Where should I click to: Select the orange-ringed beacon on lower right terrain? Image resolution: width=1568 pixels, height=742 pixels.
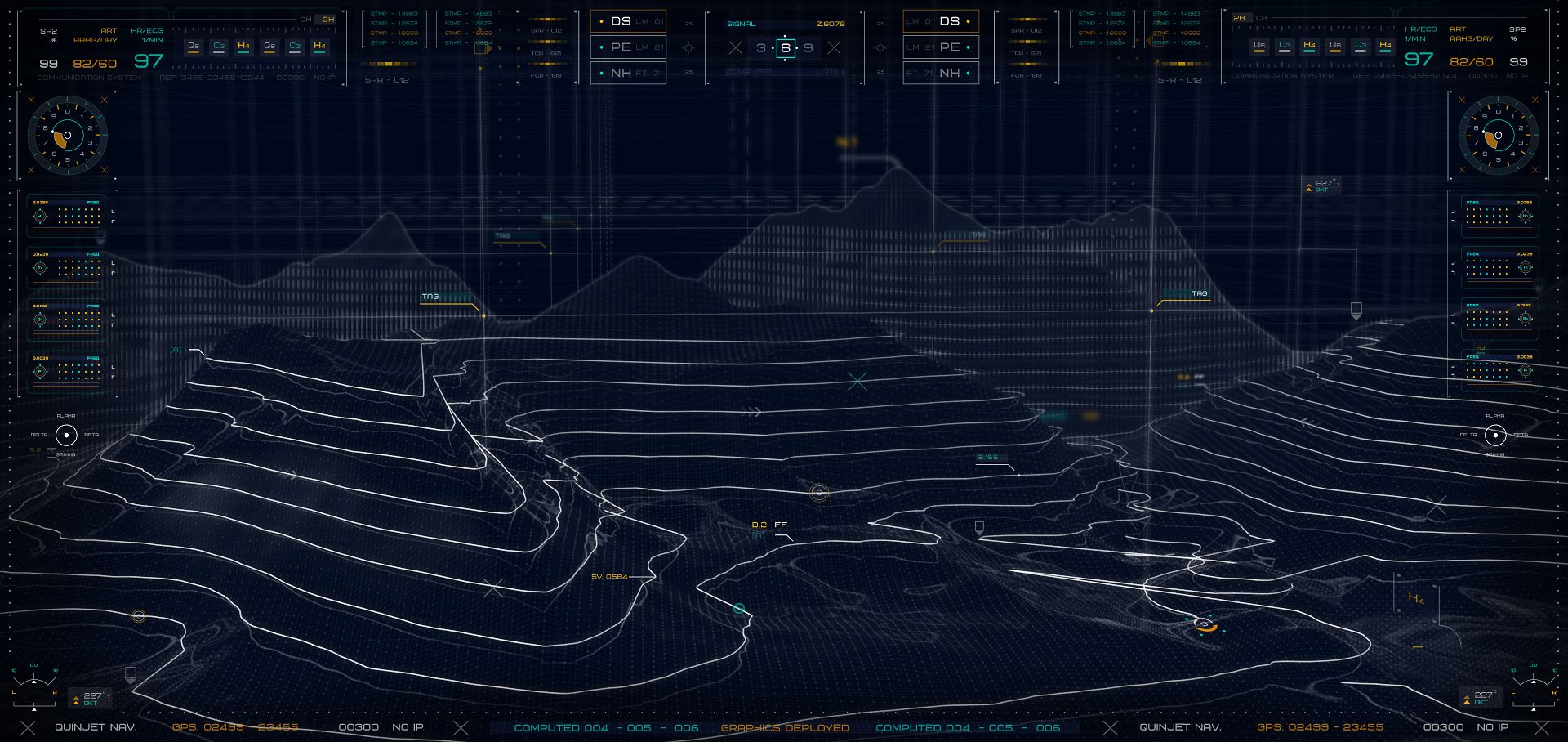point(1203,624)
